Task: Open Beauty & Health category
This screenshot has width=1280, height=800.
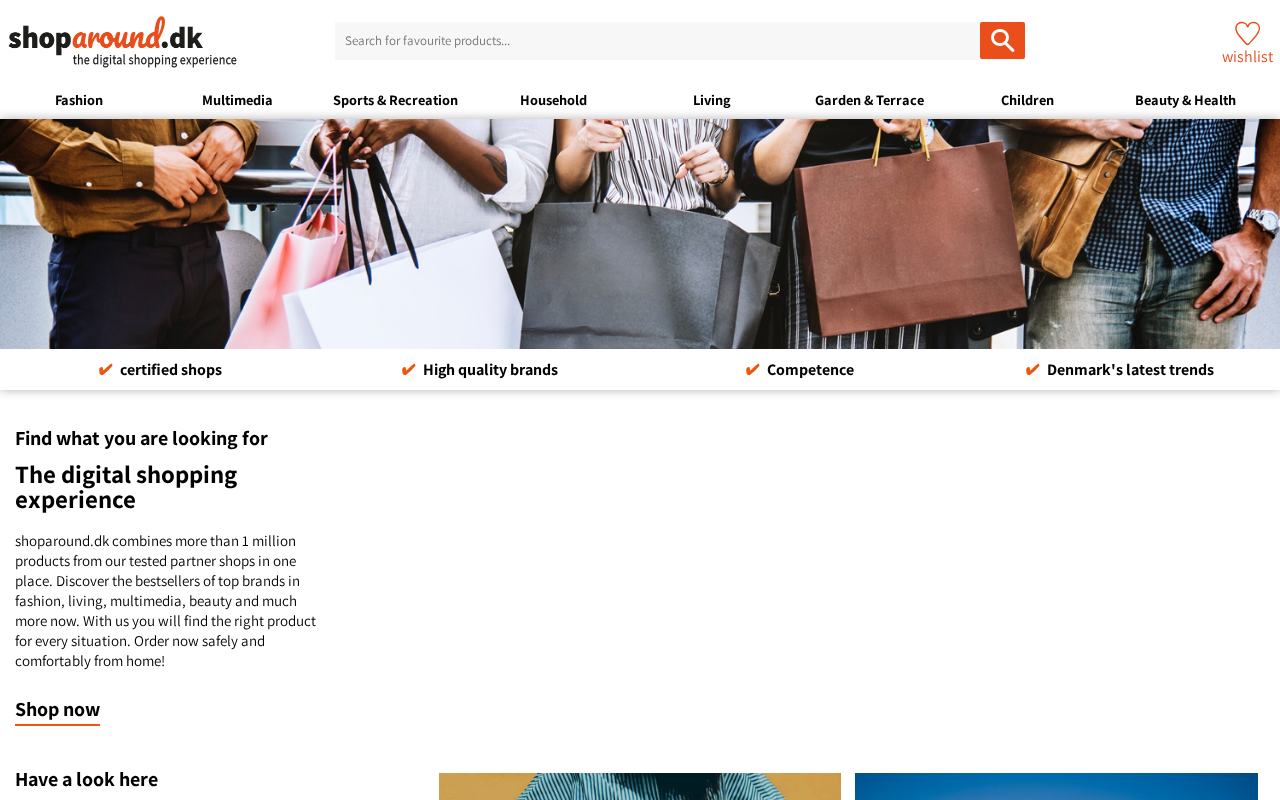Action: [x=1185, y=100]
